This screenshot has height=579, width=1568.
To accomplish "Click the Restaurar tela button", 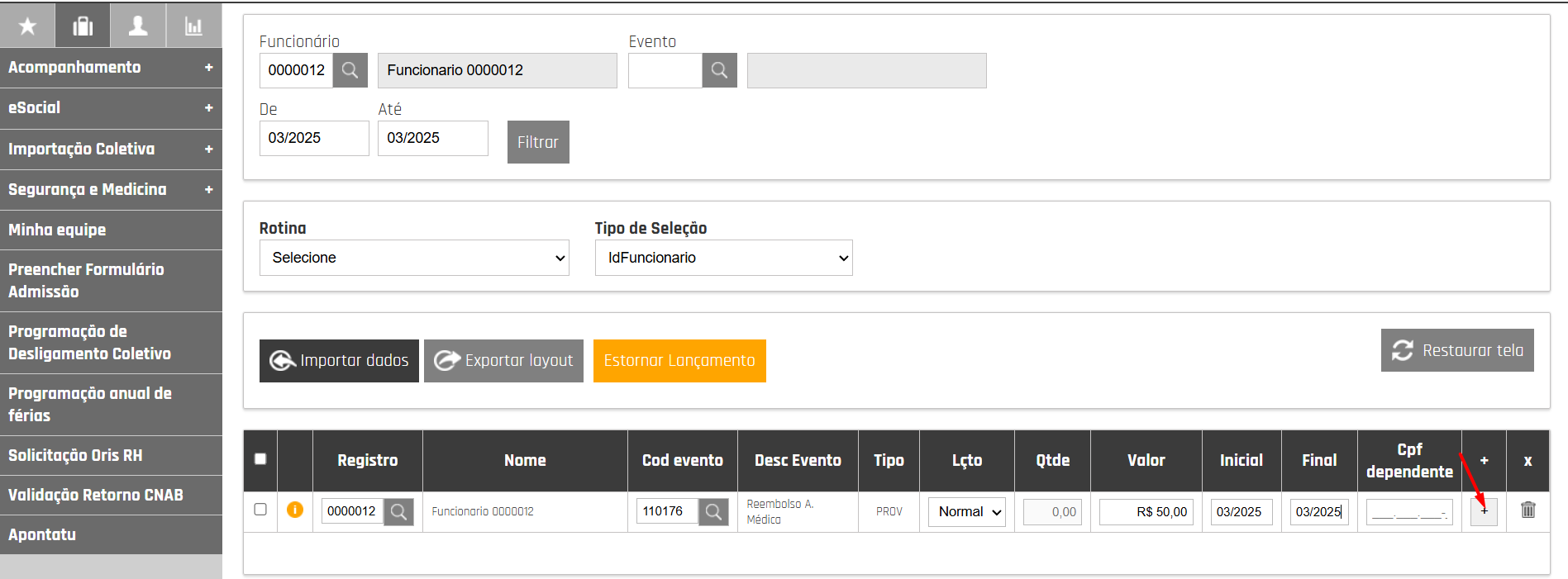I will (1456, 350).
